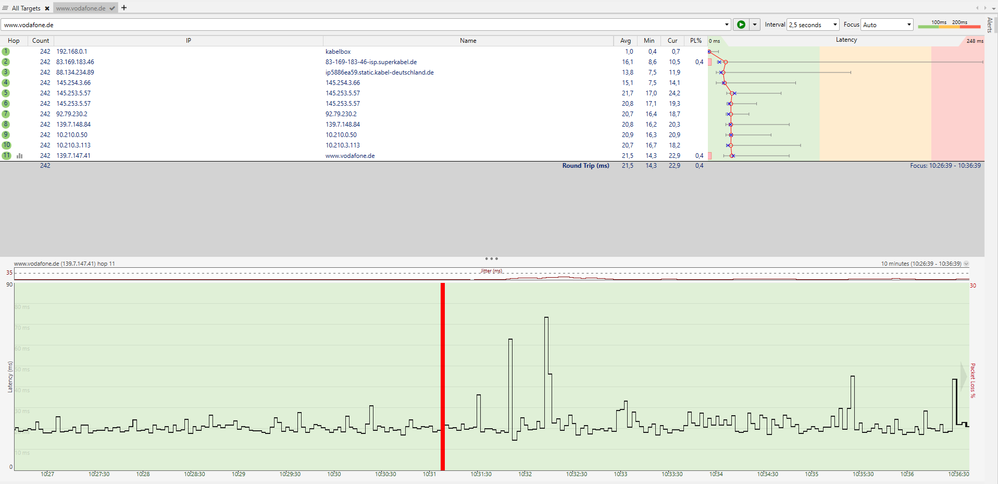
Task: Open the Alerts side panel
Action: pyautogui.click(x=990, y=25)
